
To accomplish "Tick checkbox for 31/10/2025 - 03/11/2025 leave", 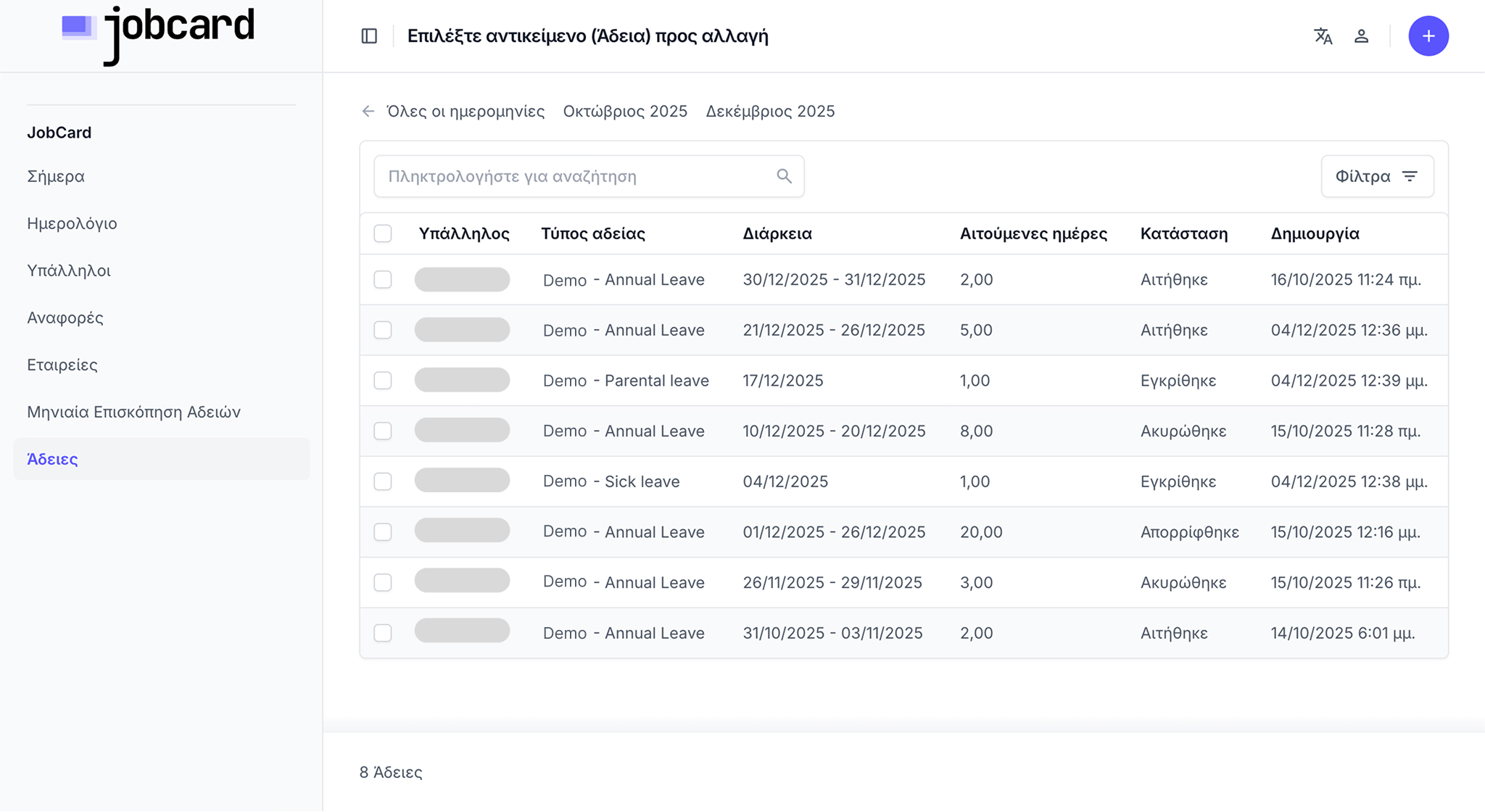I will click(383, 633).
